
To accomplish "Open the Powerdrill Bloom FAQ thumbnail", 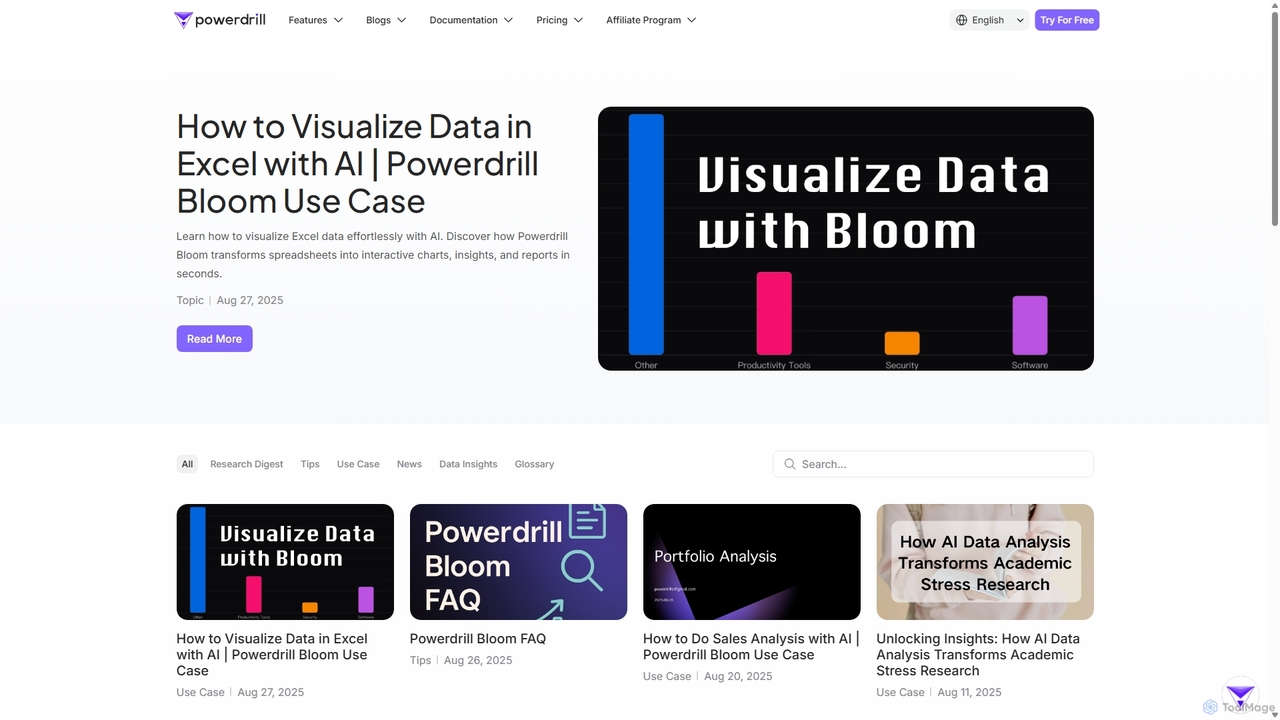I will 519,562.
